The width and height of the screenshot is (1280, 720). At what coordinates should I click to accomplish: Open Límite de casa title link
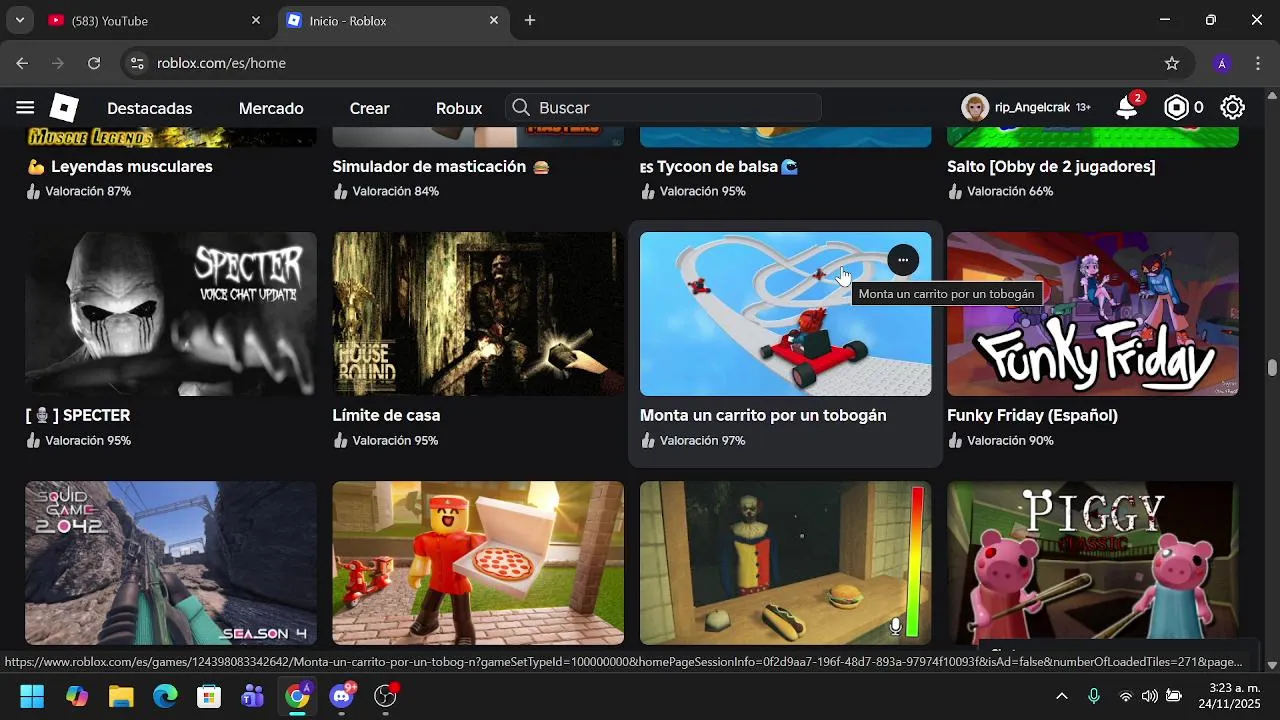tap(386, 415)
